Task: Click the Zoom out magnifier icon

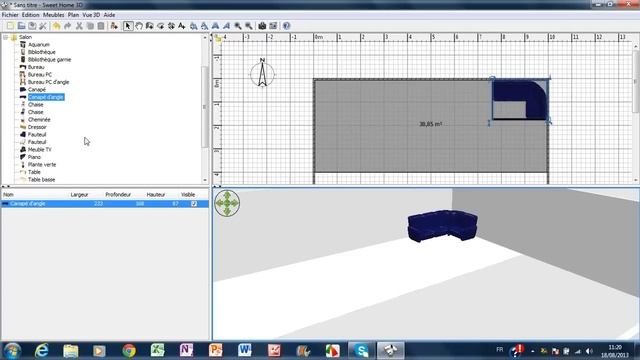Action: 249,26
